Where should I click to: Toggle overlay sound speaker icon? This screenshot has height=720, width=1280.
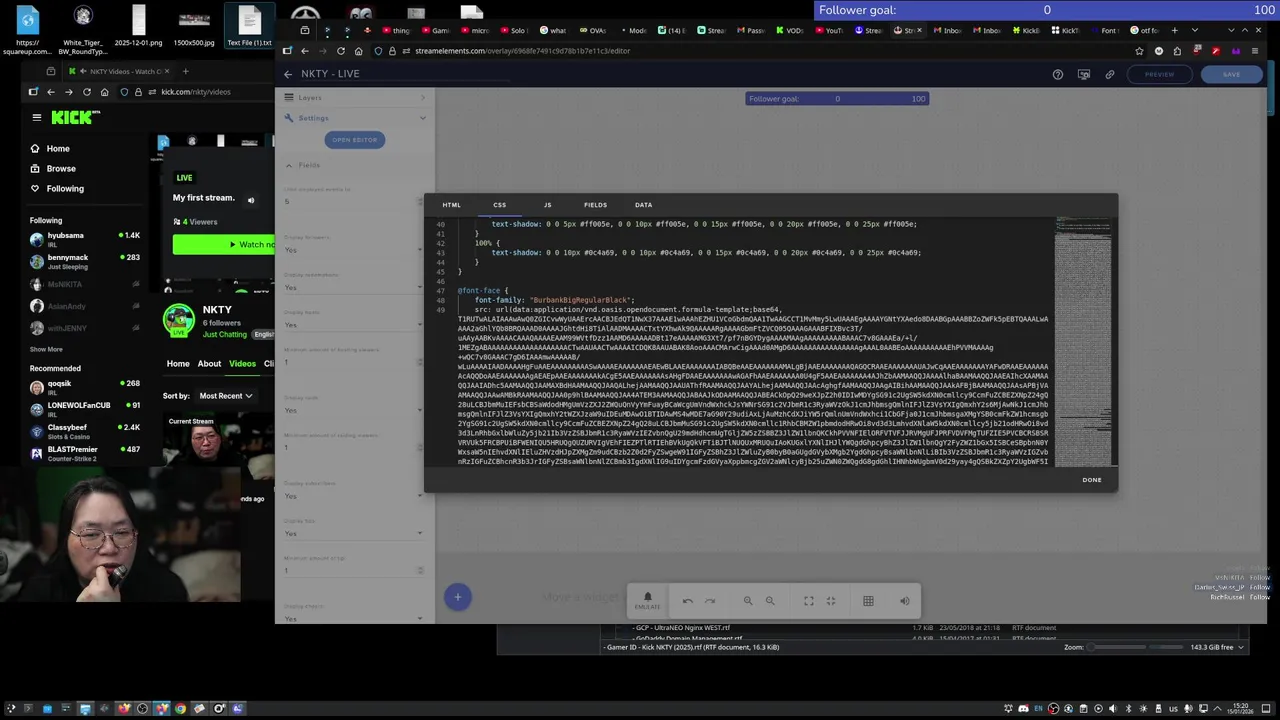pyautogui.click(x=905, y=601)
